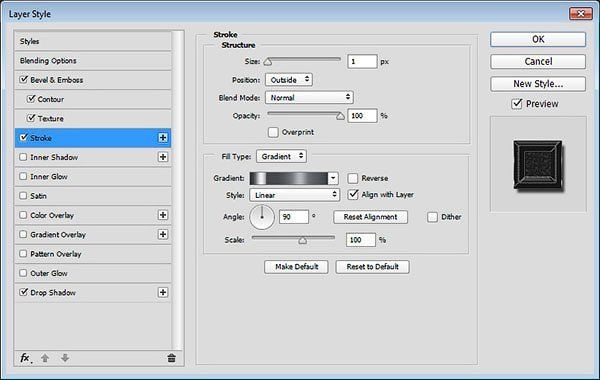Open the Texture settings row

pyautogui.click(x=51, y=119)
